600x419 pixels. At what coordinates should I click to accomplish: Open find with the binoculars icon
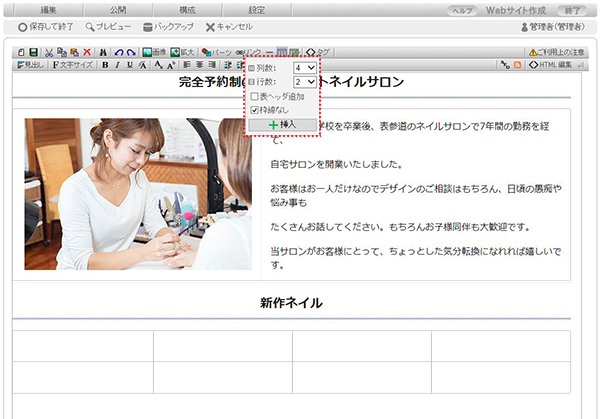pos(103,52)
